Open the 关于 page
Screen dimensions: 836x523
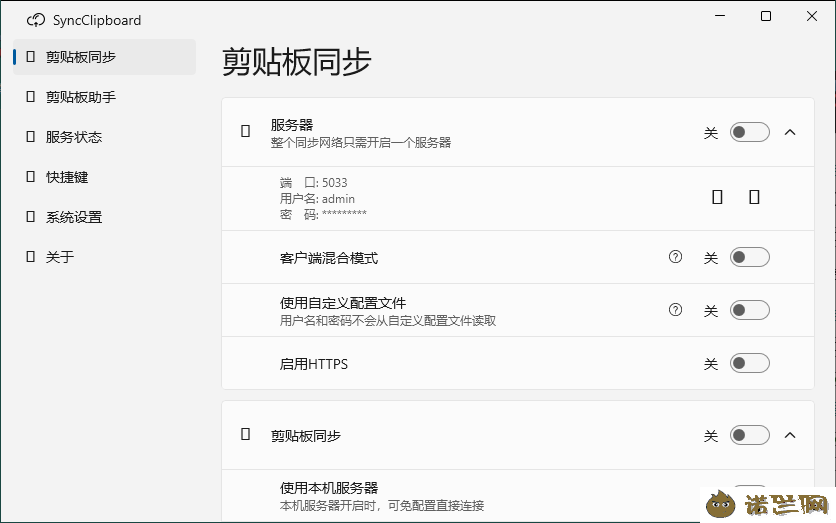point(104,257)
